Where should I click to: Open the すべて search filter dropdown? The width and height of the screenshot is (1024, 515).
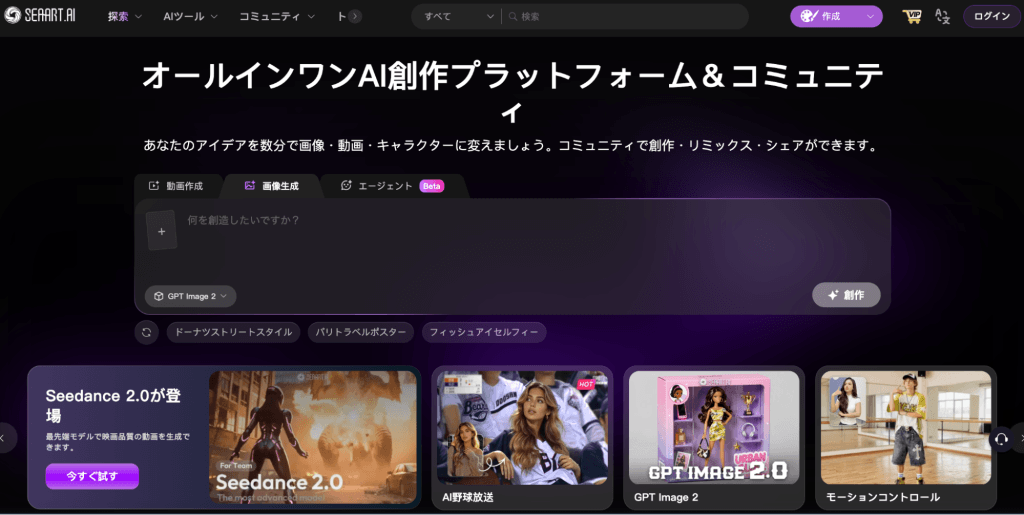click(x=459, y=16)
